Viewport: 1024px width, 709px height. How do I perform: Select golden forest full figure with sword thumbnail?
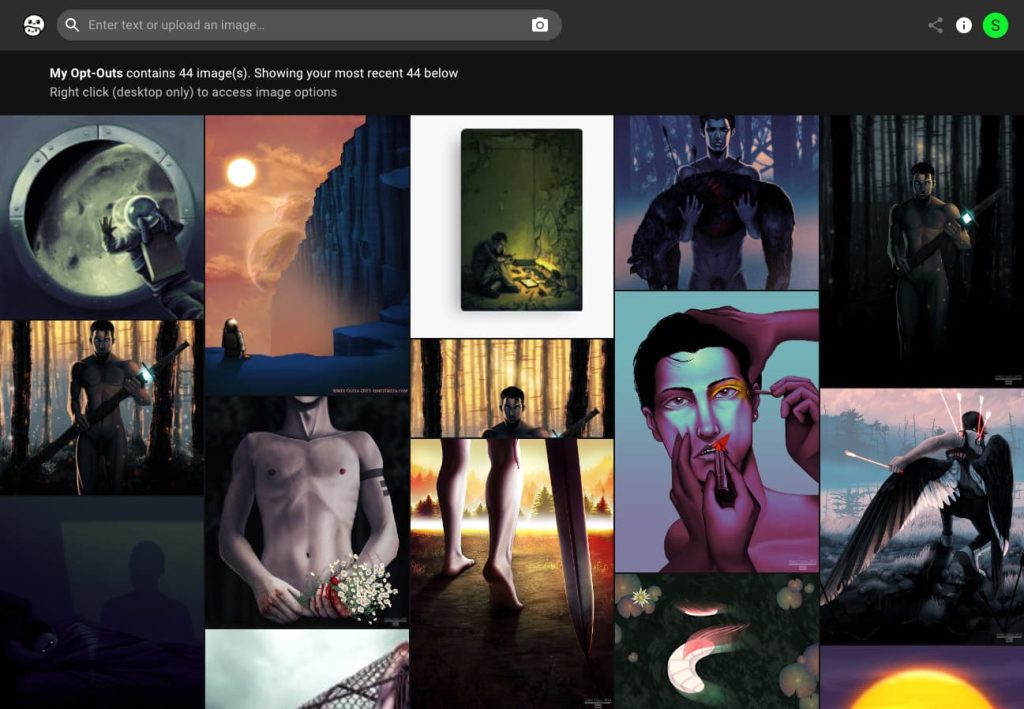102,407
